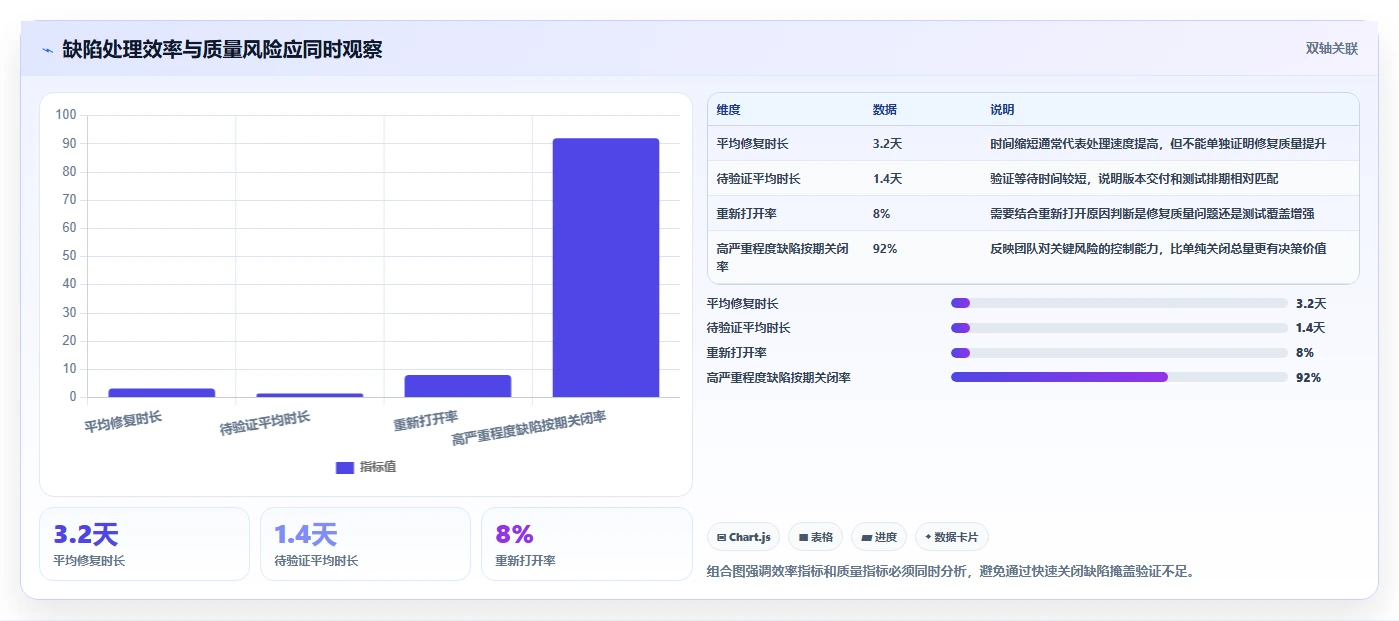
Task: Click the 待验证平均时长 bar in chart
Action: tap(310, 395)
